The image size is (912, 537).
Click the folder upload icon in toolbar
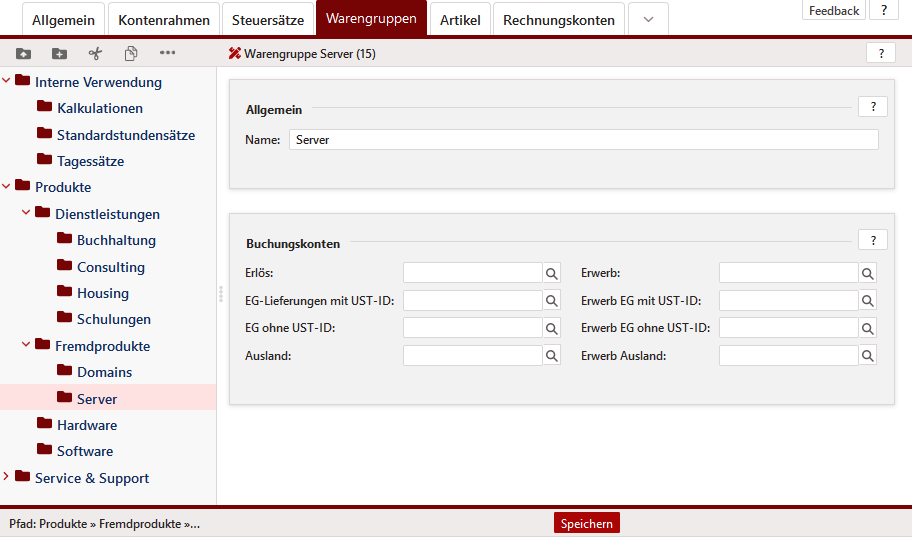pos(23,54)
